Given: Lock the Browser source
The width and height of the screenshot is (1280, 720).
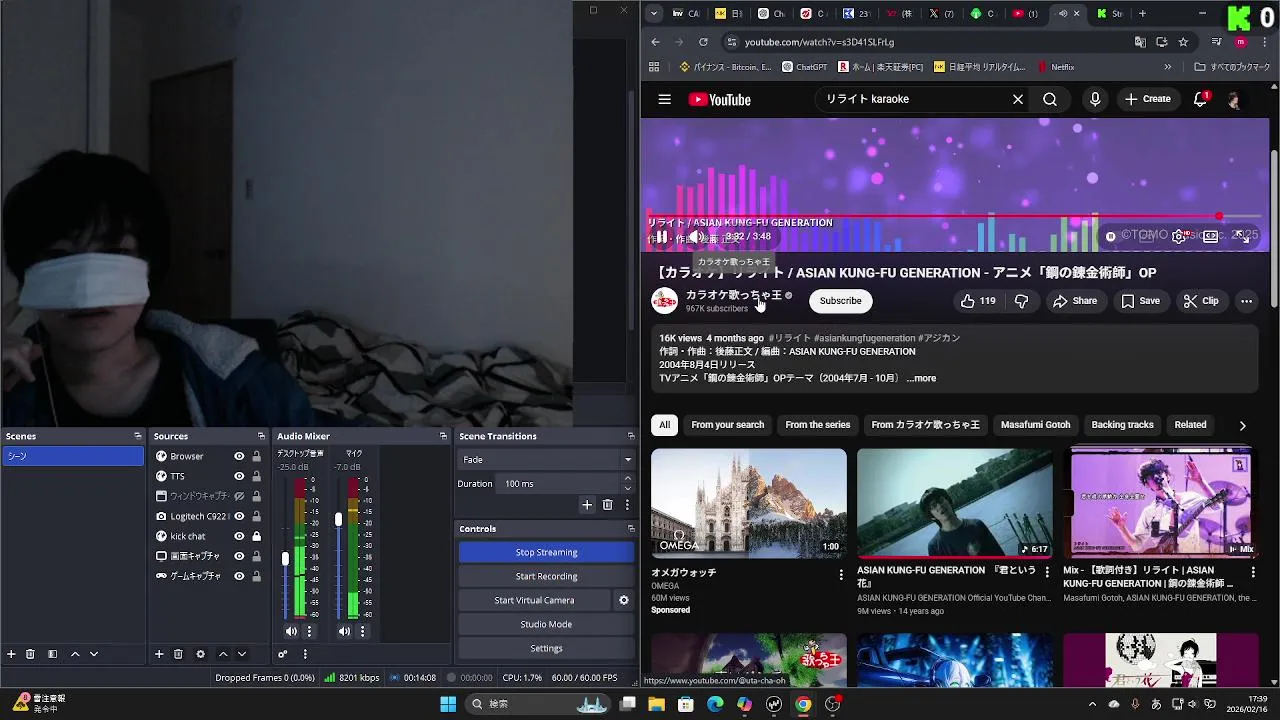Looking at the screenshot, I should pos(256,456).
